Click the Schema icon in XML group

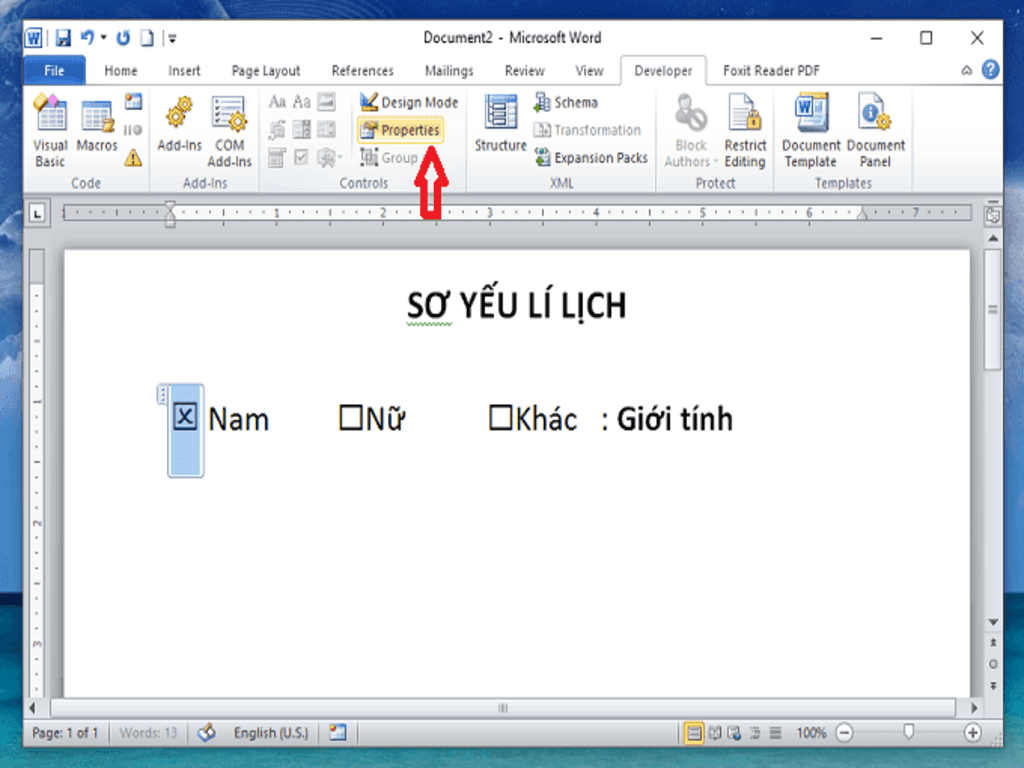[566, 101]
